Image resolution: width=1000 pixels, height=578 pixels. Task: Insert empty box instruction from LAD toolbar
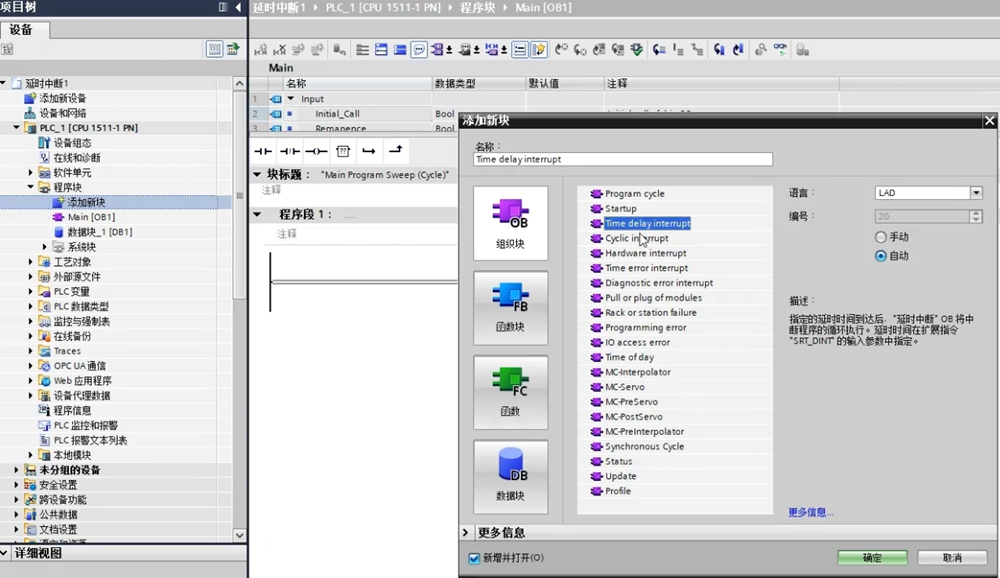coord(343,151)
